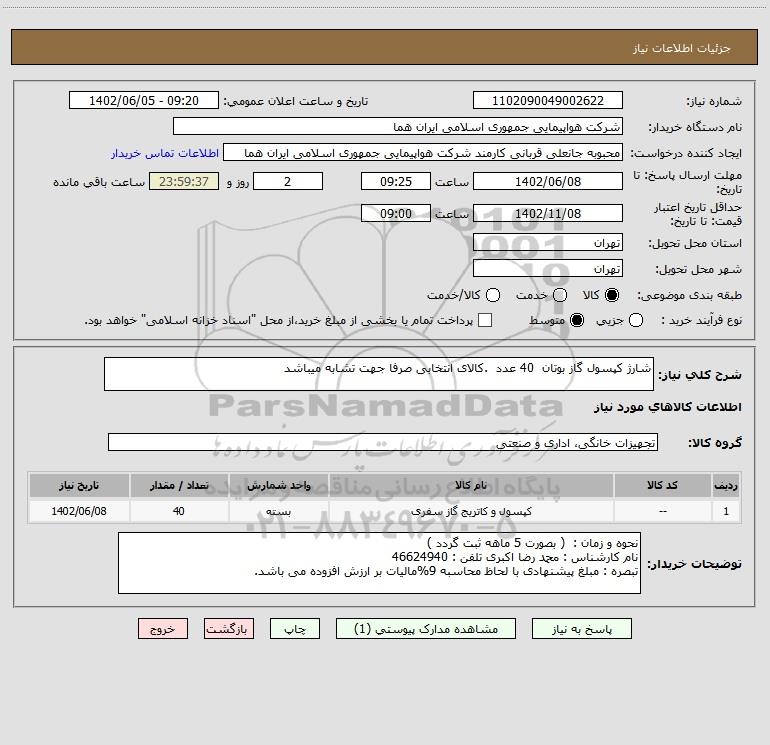This screenshot has height=745, width=770.
Task: Click the چاپ print button
Action: (295, 629)
